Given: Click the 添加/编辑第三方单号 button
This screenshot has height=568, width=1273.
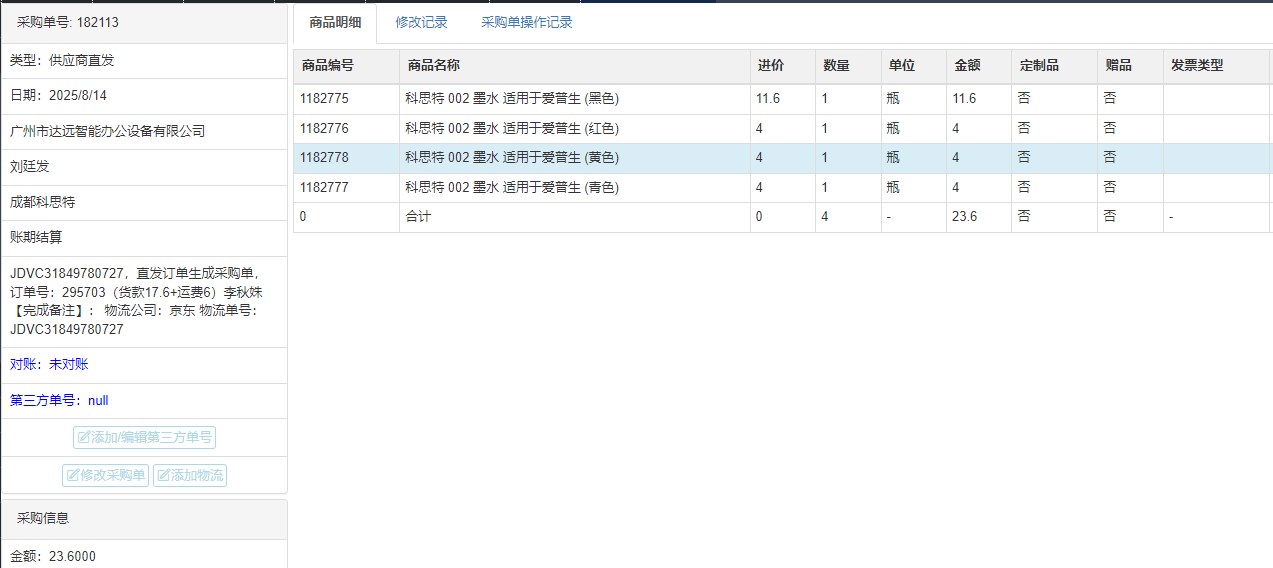Looking at the screenshot, I should click(144, 437).
